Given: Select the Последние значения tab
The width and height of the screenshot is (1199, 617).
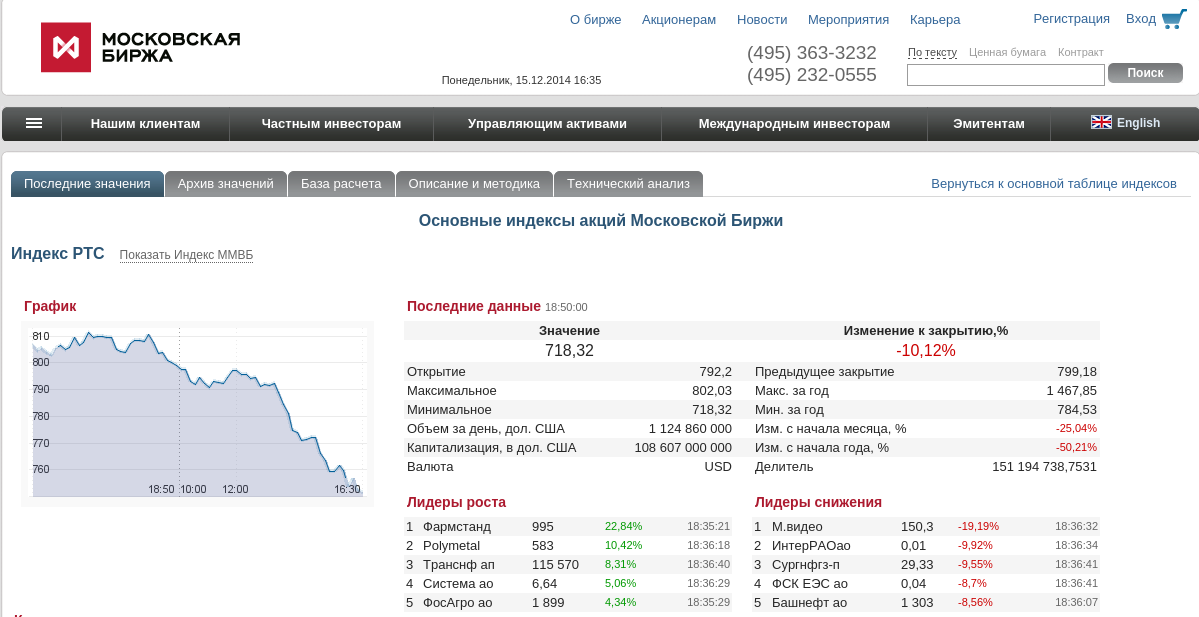Looking at the screenshot, I should [x=87, y=183].
